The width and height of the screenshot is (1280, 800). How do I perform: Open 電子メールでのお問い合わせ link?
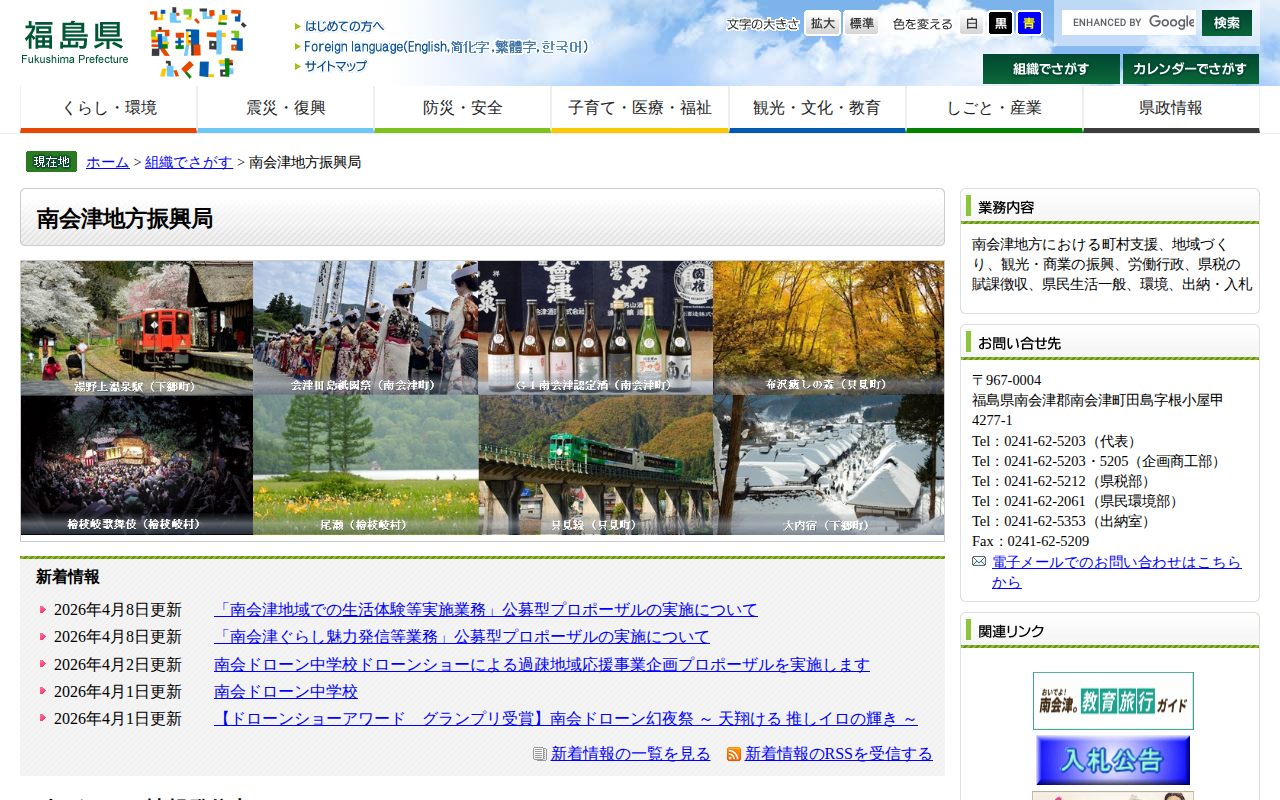click(x=1117, y=572)
